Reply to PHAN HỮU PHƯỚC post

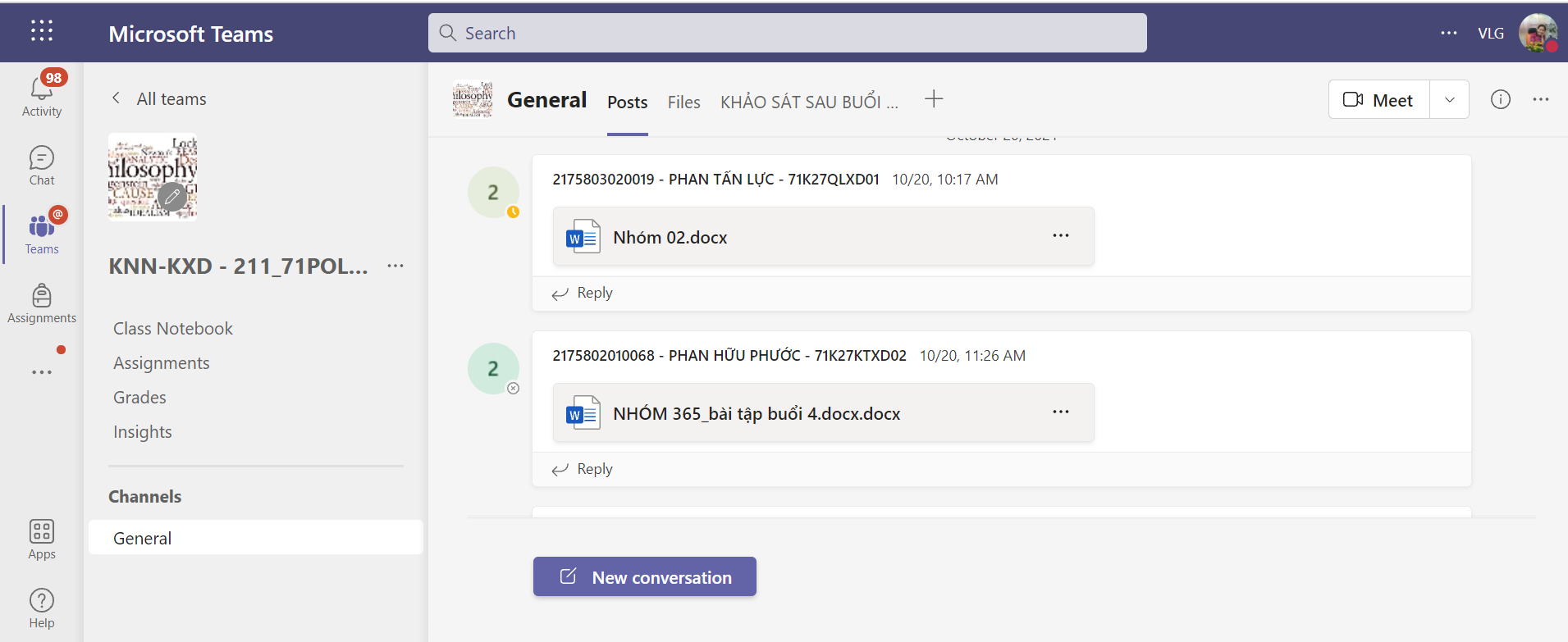583,469
